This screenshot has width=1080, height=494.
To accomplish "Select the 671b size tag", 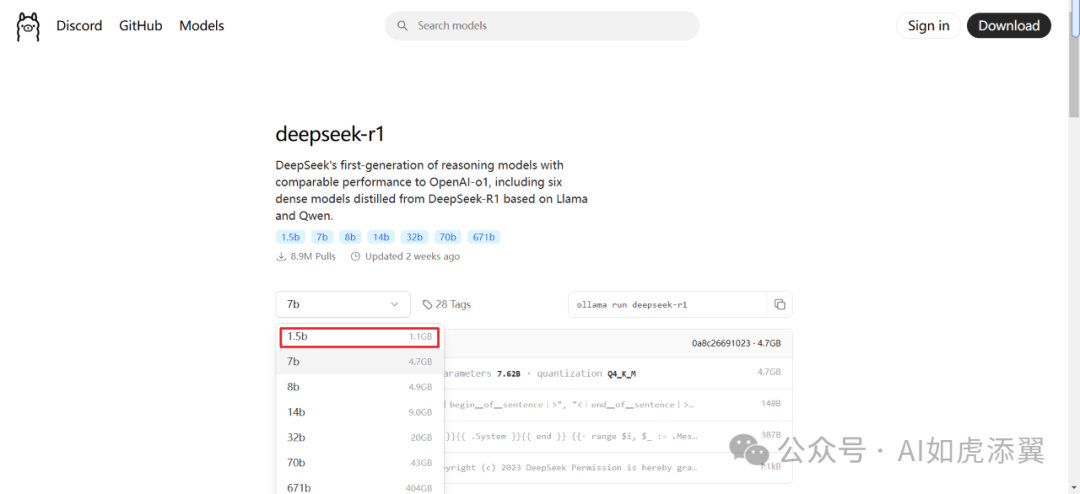I will coord(484,237).
